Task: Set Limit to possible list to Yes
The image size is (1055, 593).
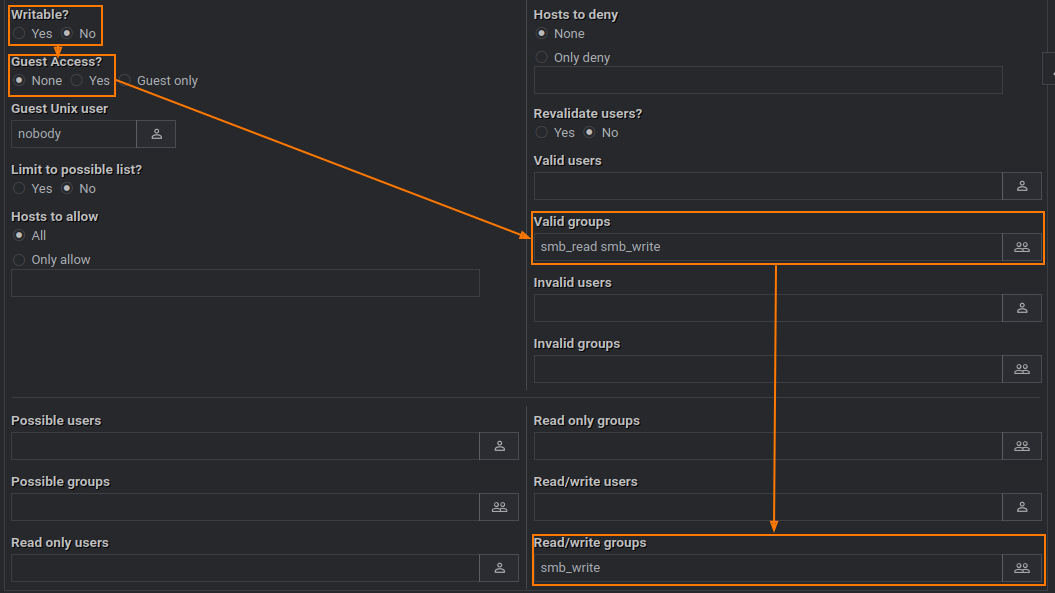Action: click(x=20, y=189)
